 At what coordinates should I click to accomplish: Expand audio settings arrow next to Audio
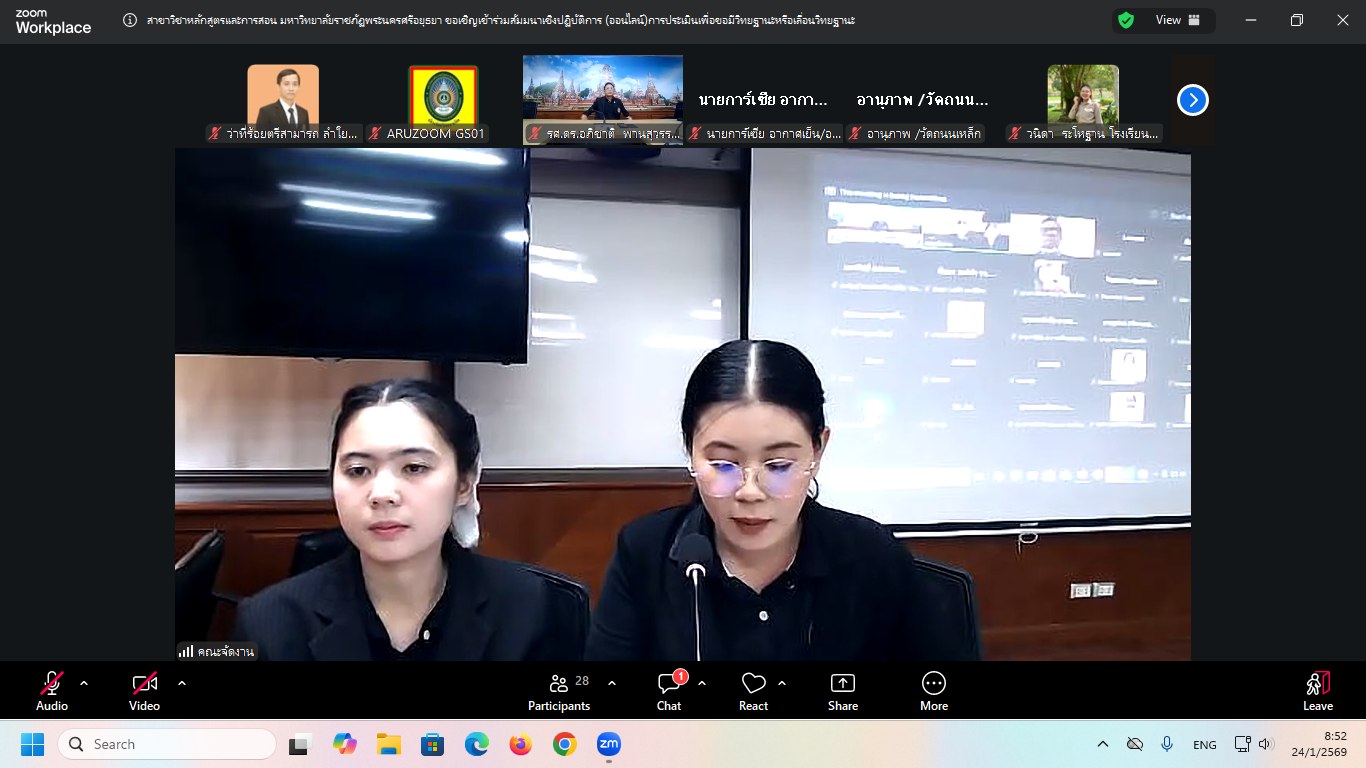84,683
